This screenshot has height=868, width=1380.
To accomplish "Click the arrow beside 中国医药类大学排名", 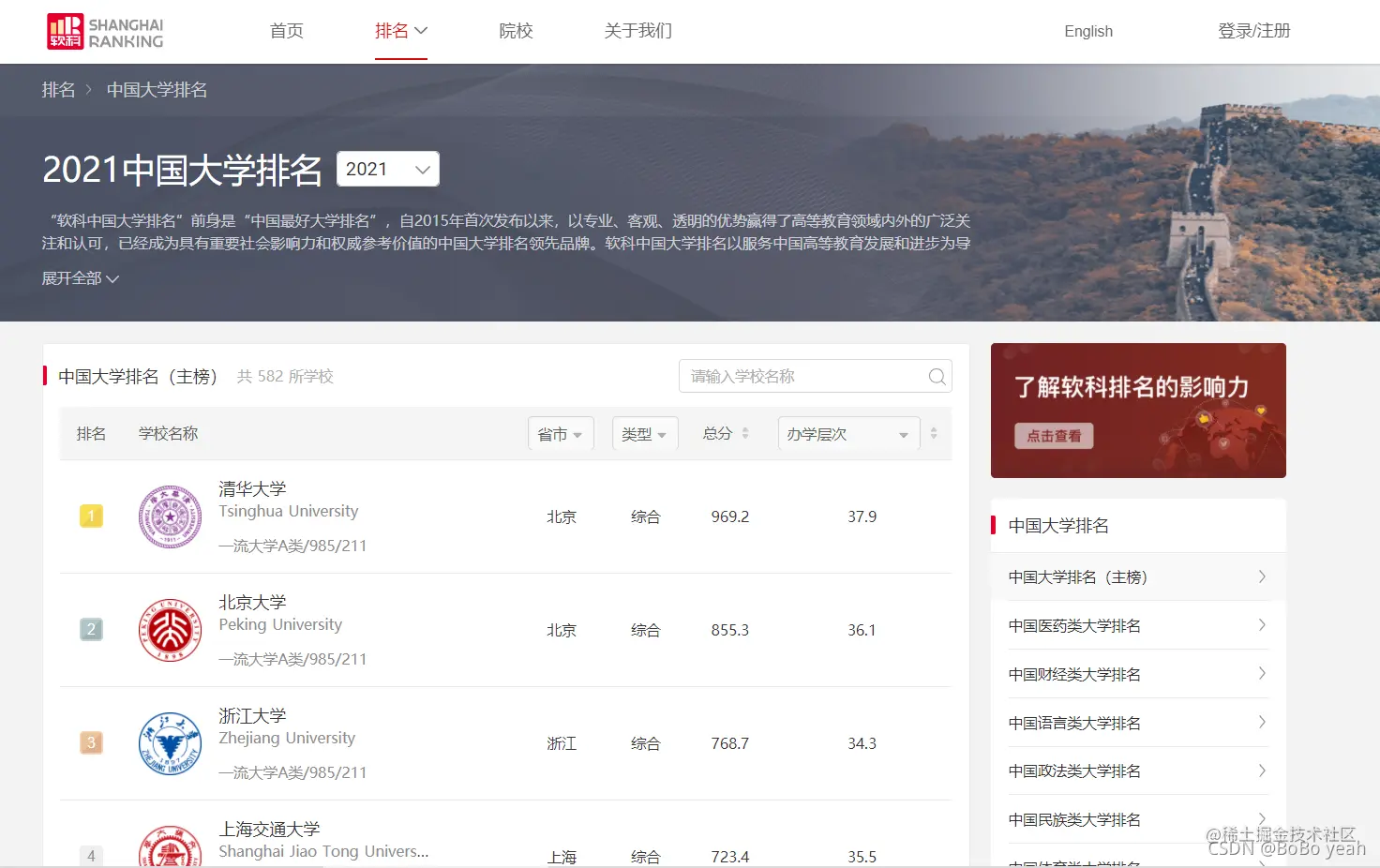I will tap(1262, 625).
